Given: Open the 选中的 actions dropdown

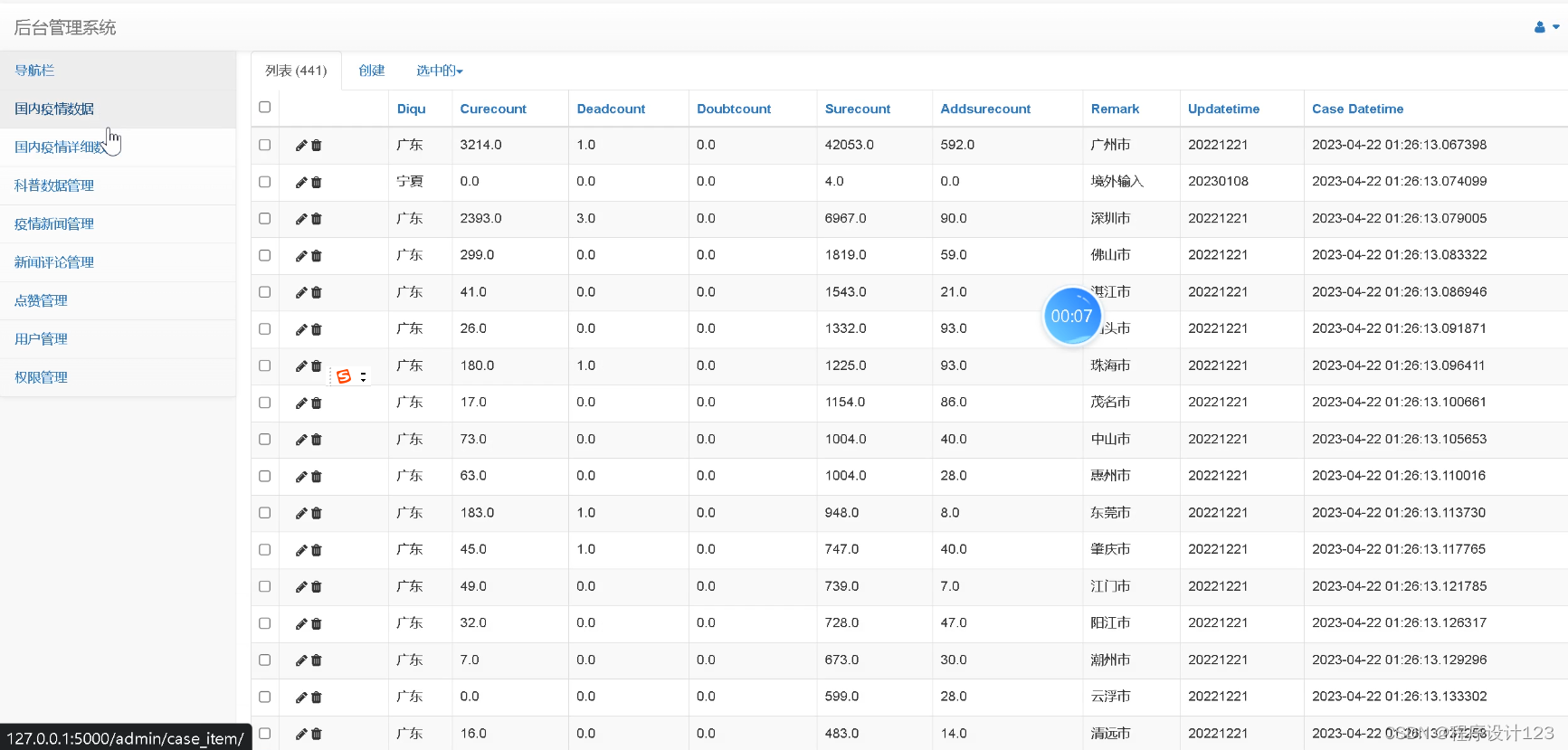Looking at the screenshot, I should pos(440,71).
